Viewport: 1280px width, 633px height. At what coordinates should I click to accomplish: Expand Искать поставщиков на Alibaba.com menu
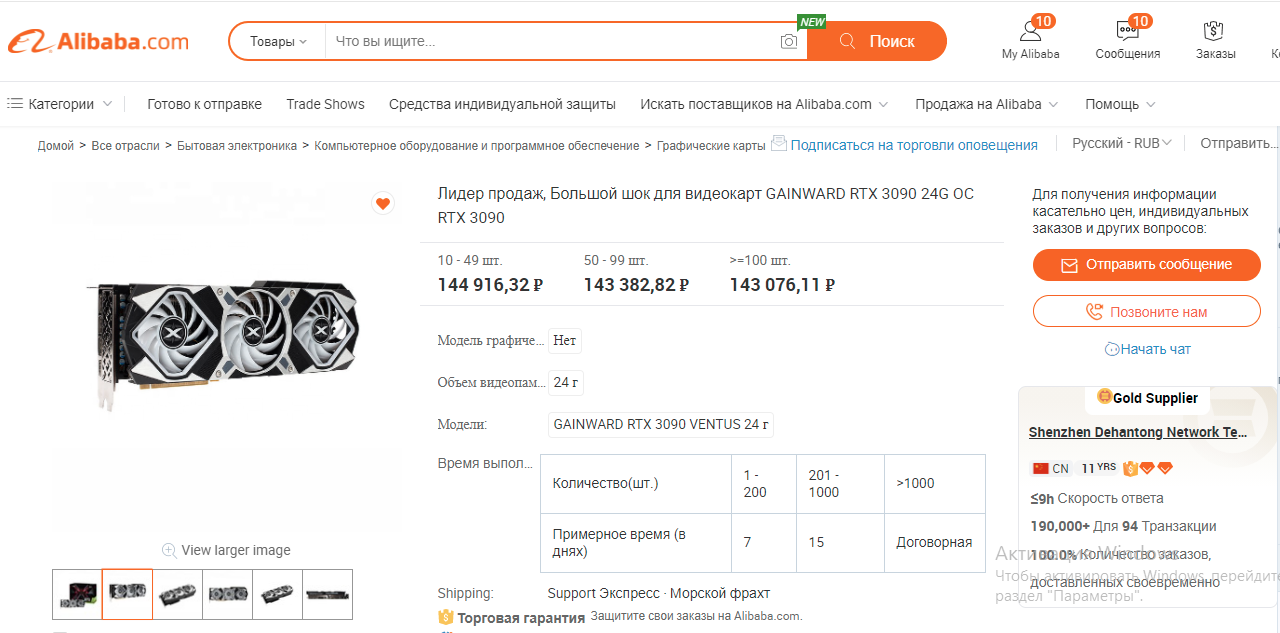pos(764,104)
